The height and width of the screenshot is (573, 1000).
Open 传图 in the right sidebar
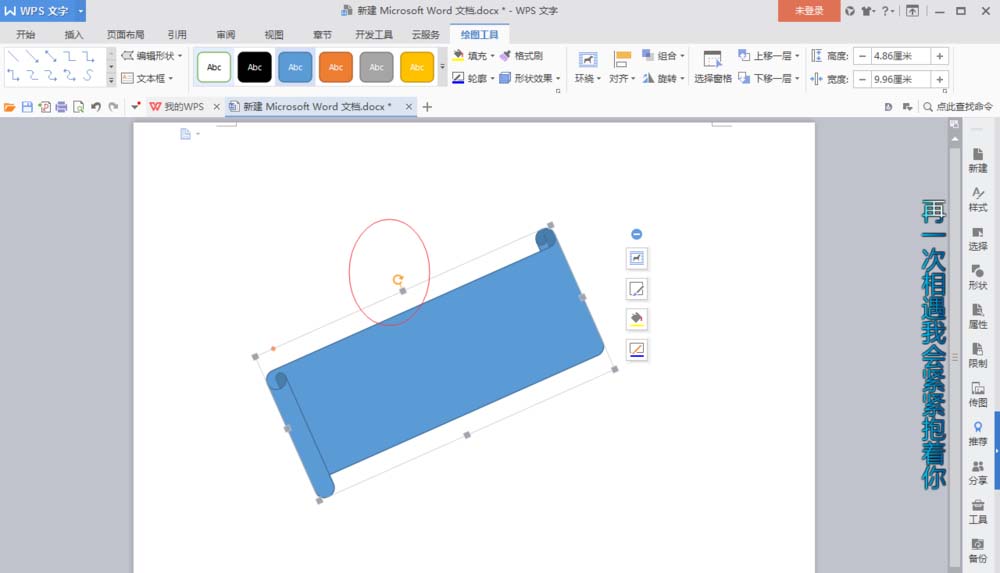tap(978, 394)
